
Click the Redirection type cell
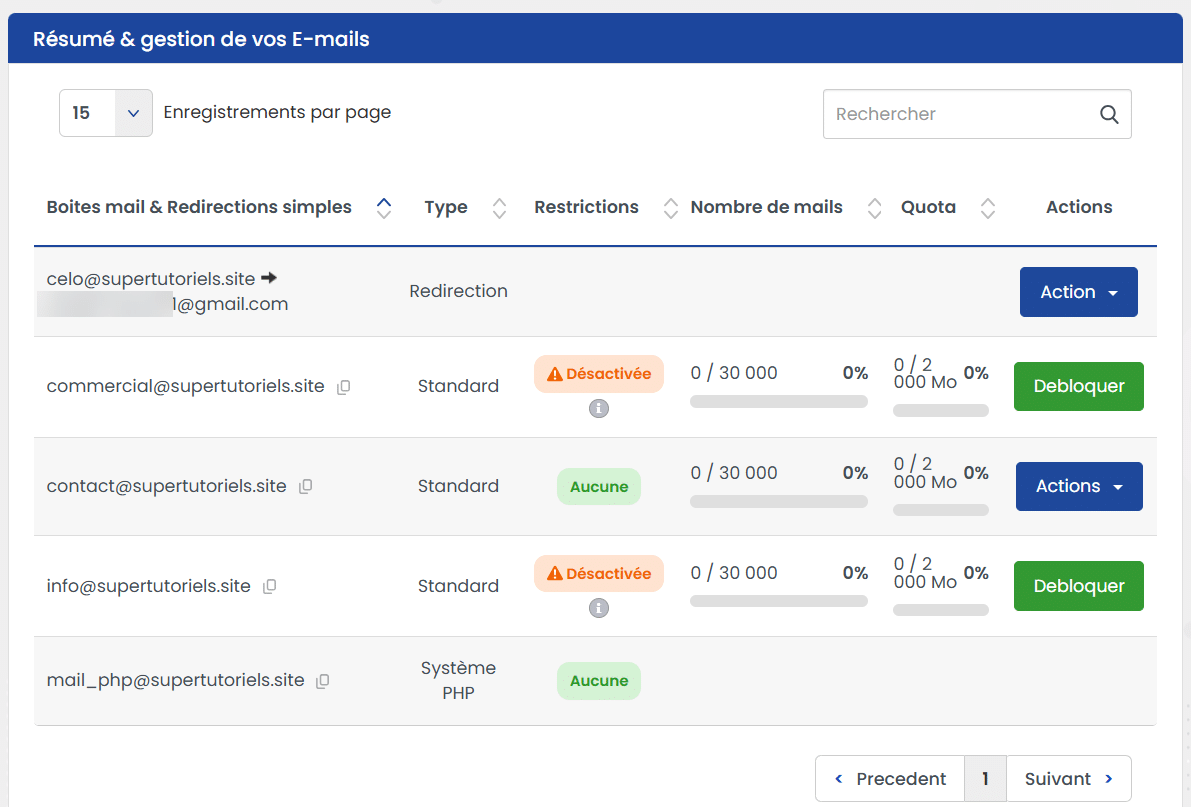tap(458, 291)
